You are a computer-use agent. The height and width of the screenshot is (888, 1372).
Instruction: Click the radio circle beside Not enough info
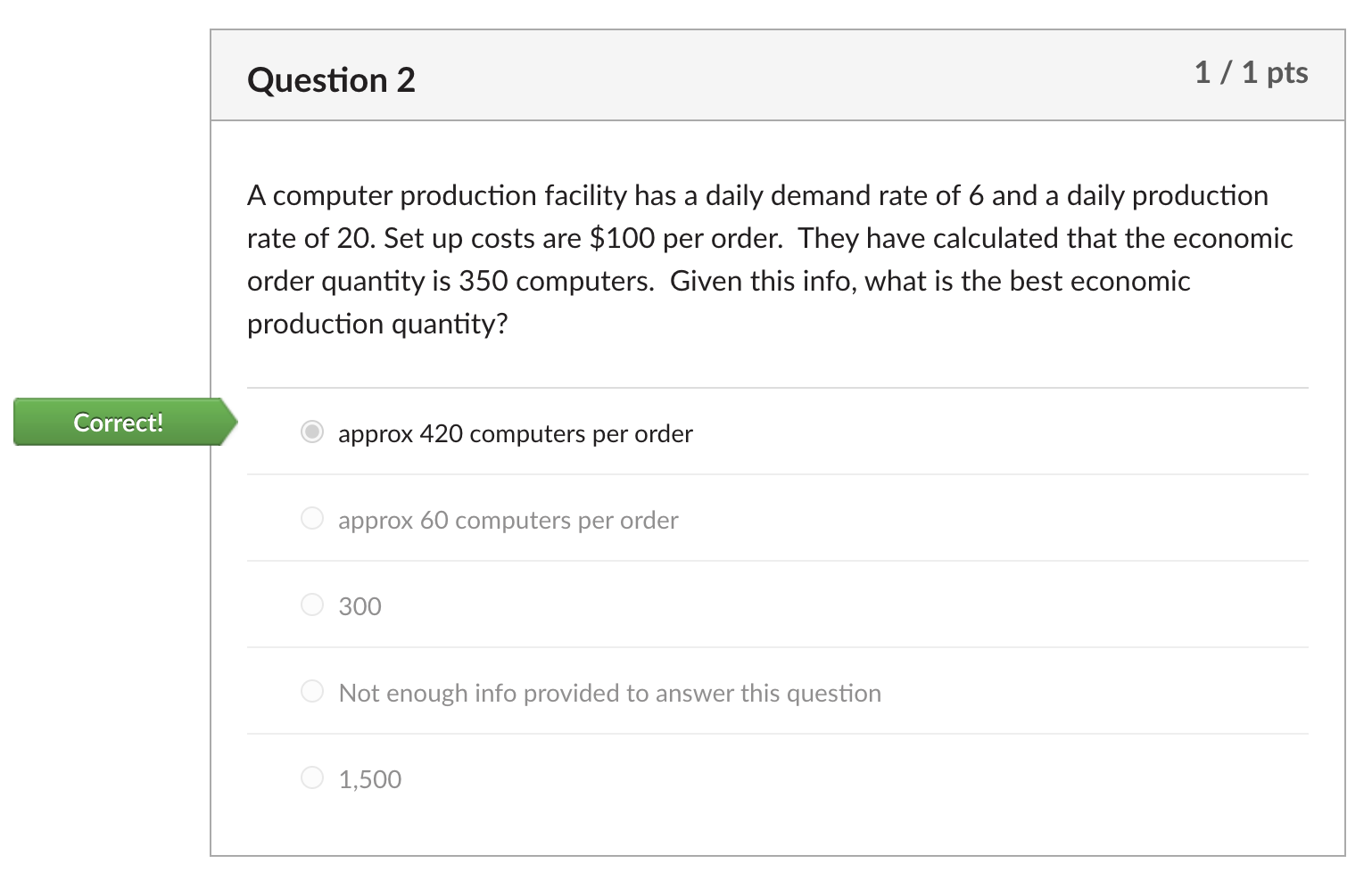[311, 691]
